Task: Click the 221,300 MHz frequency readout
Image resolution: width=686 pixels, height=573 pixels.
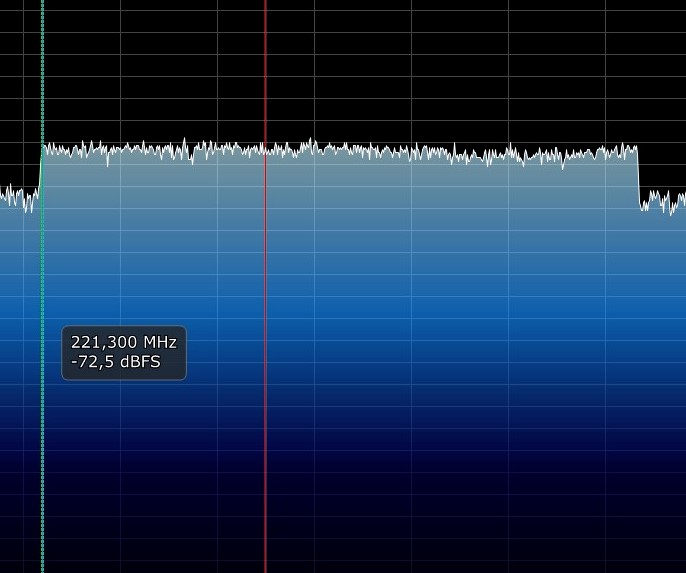Action: click(x=124, y=342)
